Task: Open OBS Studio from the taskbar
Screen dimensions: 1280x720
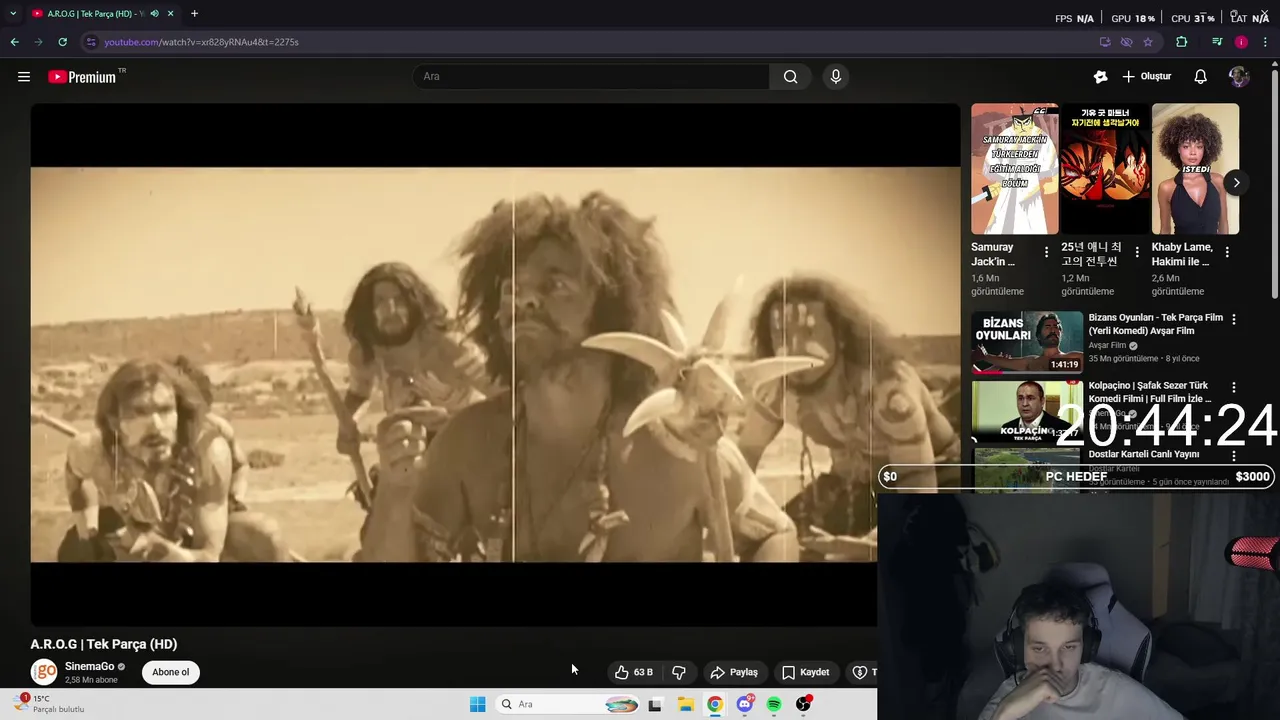Action: (803, 704)
